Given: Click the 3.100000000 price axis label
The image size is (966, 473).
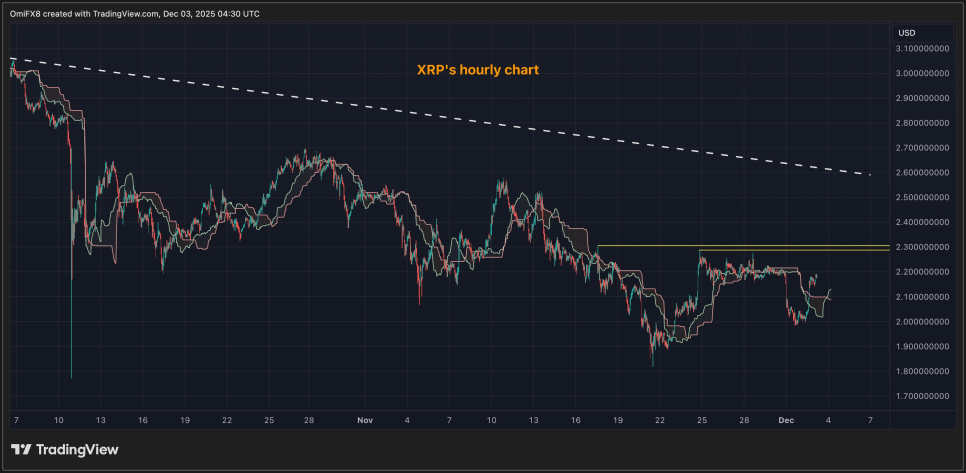Looking at the screenshot, I should [x=920, y=48].
